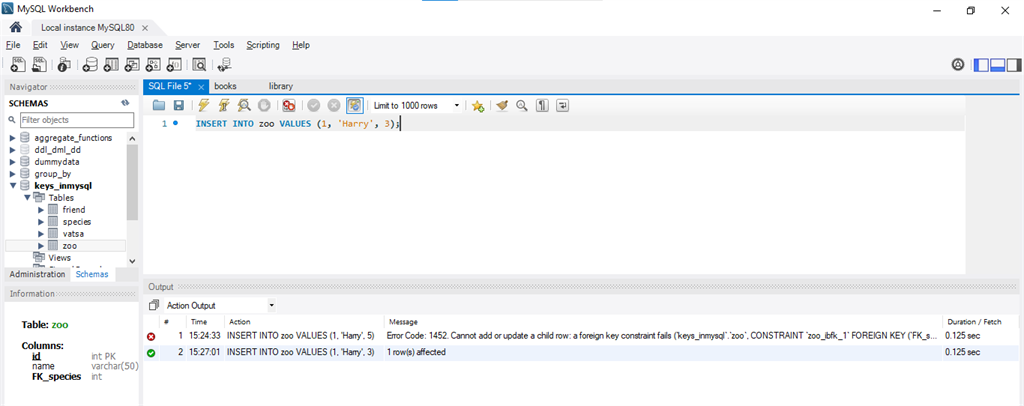The height and width of the screenshot is (406, 1024).
Task: Rollback transaction X icon
Action: pos(334,105)
